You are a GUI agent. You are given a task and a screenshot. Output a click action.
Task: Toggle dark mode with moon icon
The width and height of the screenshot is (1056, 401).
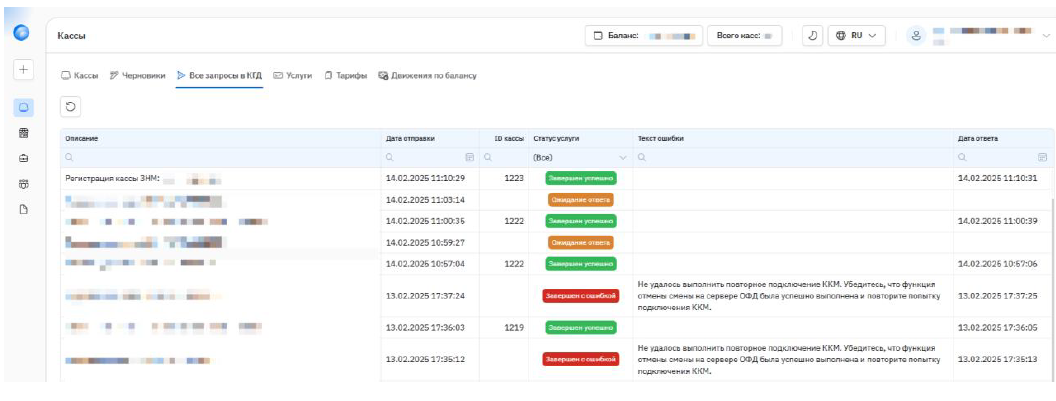(x=813, y=36)
